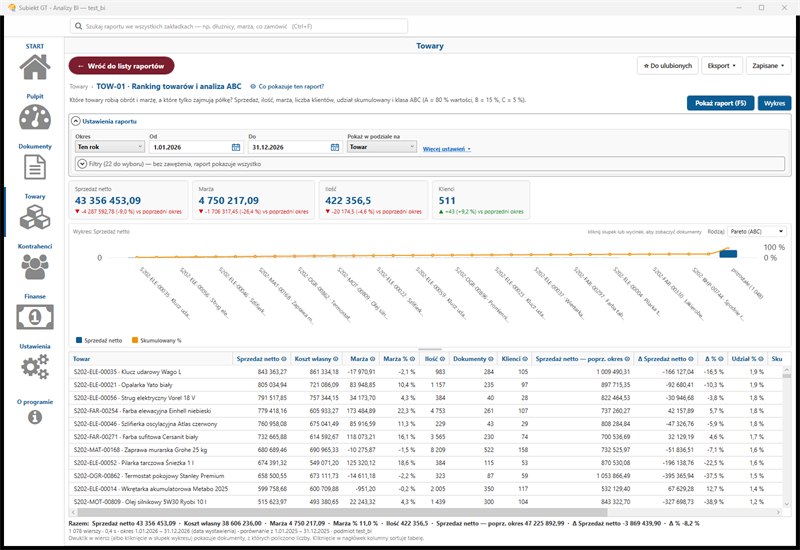Select the Kontrahenci people icon
The height and width of the screenshot is (550, 800).
[x=35, y=267]
